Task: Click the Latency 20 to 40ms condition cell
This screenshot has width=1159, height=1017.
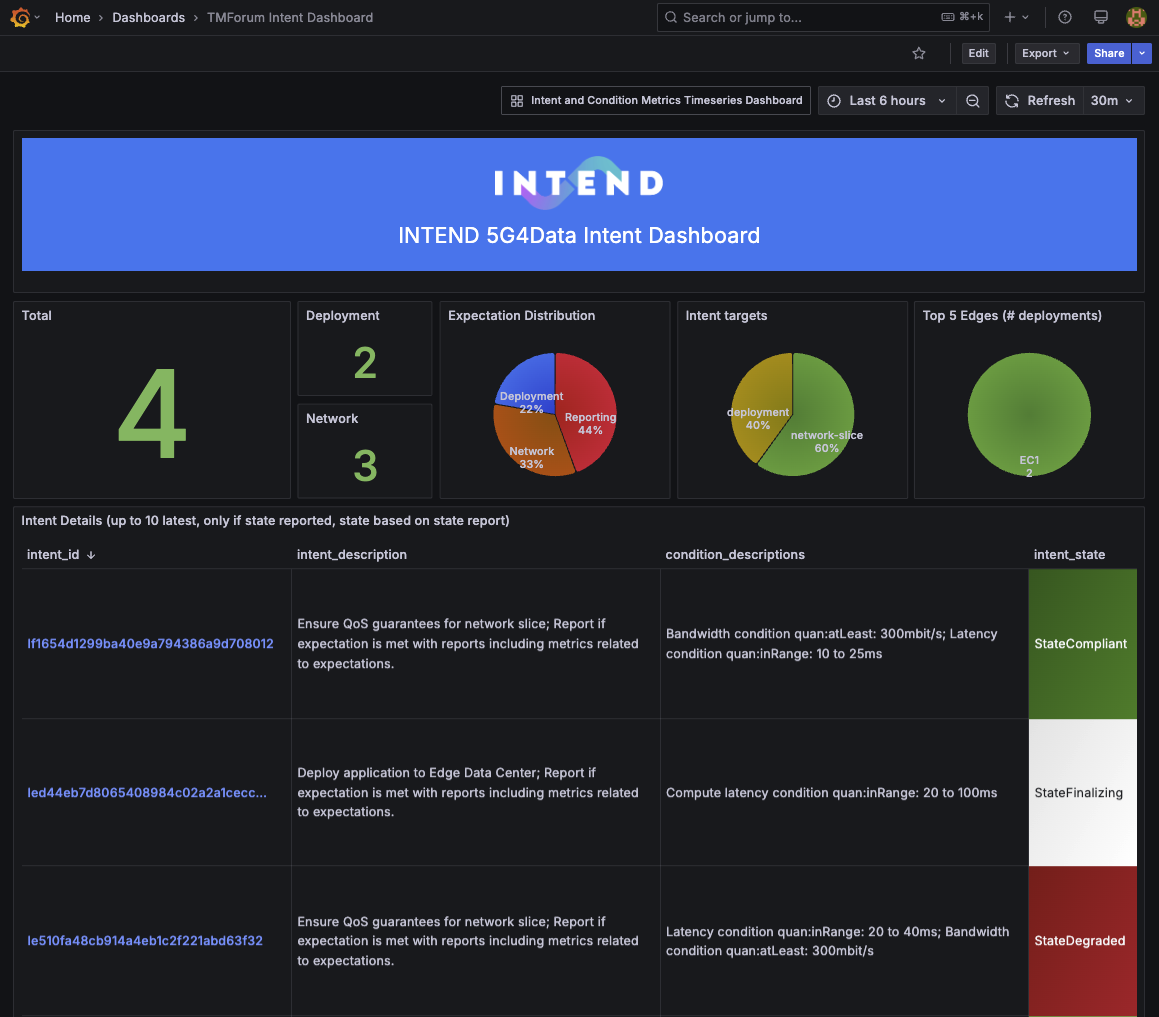Action: click(x=844, y=941)
